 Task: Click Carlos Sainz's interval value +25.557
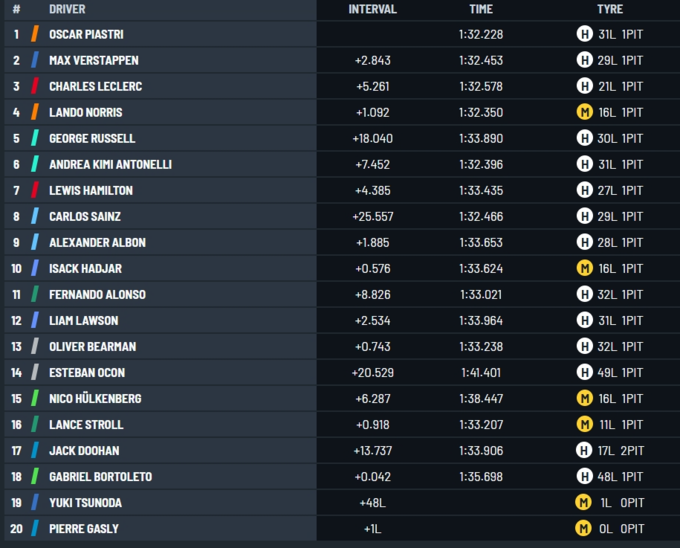pos(371,216)
